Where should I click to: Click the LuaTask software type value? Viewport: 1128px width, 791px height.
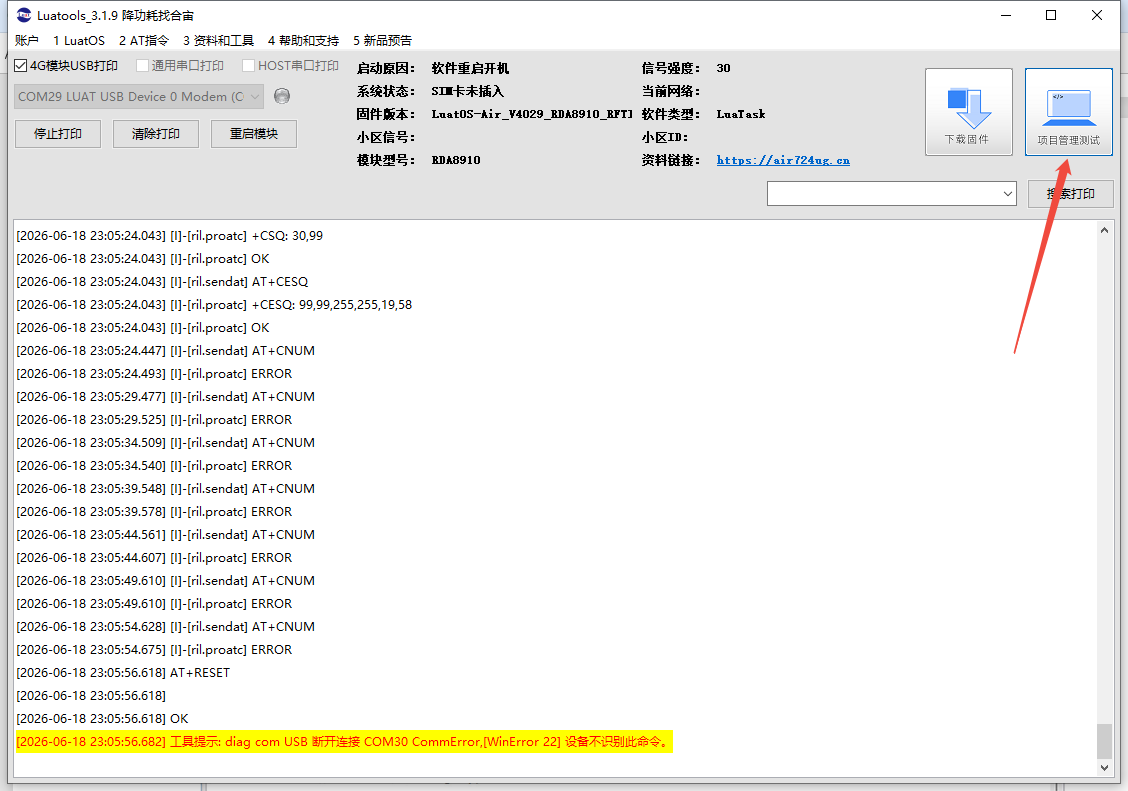tap(741, 114)
